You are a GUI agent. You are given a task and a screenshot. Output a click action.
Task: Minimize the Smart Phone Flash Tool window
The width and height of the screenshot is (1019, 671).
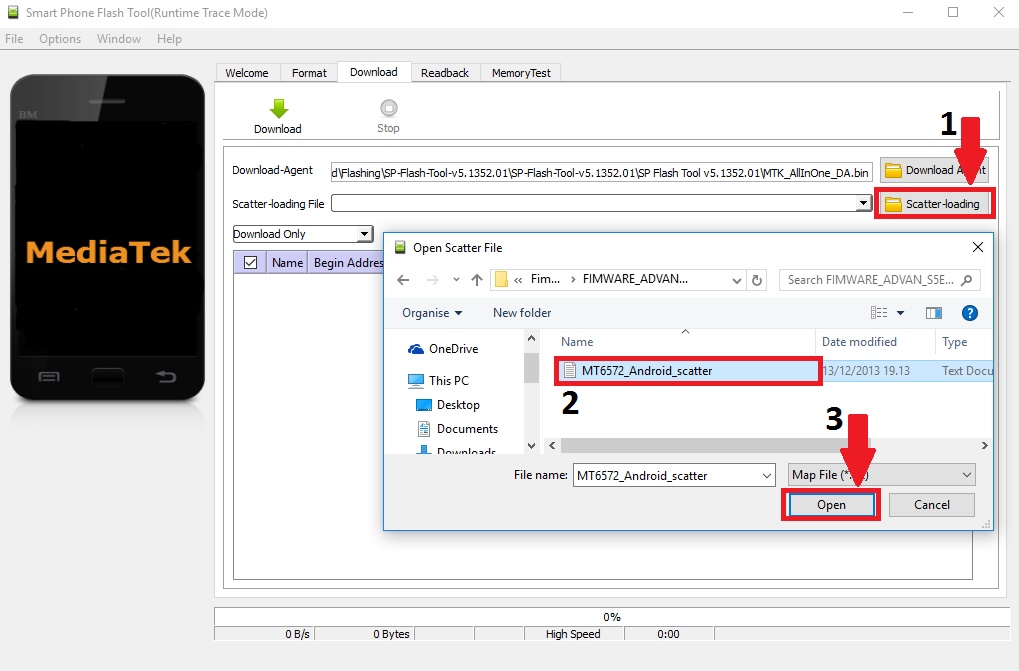[x=908, y=12]
